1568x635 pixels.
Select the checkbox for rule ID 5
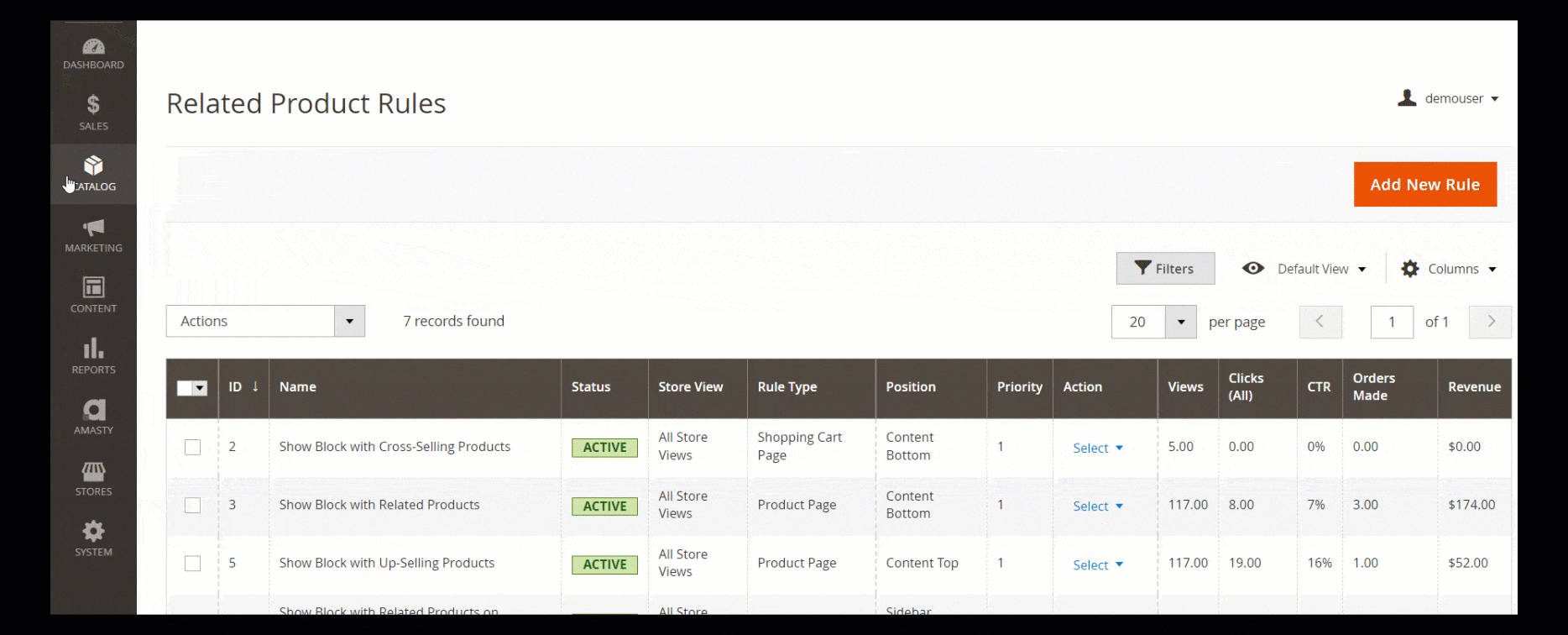point(193,564)
